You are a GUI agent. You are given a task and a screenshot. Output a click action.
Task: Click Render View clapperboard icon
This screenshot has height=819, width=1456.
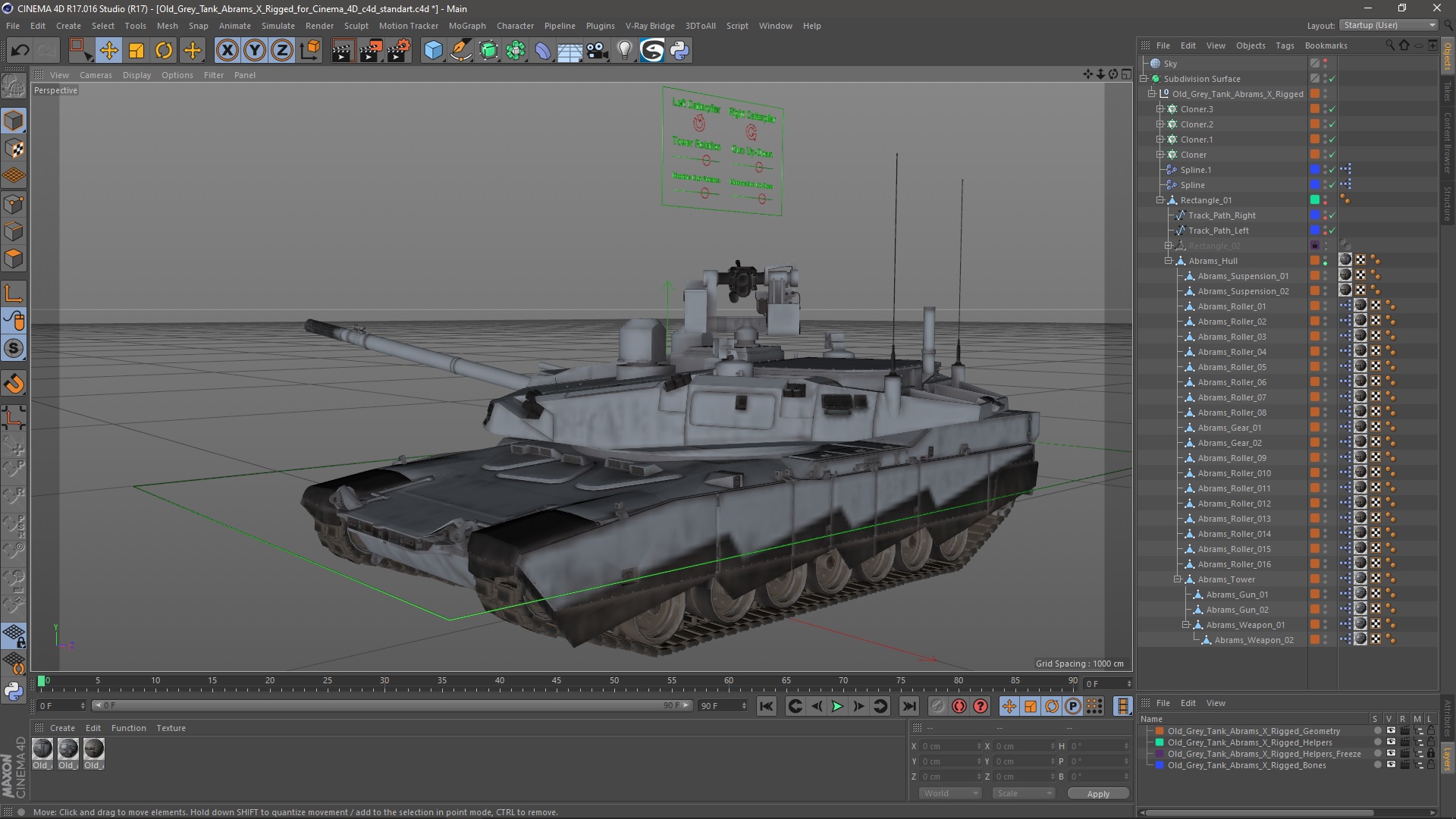(342, 51)
